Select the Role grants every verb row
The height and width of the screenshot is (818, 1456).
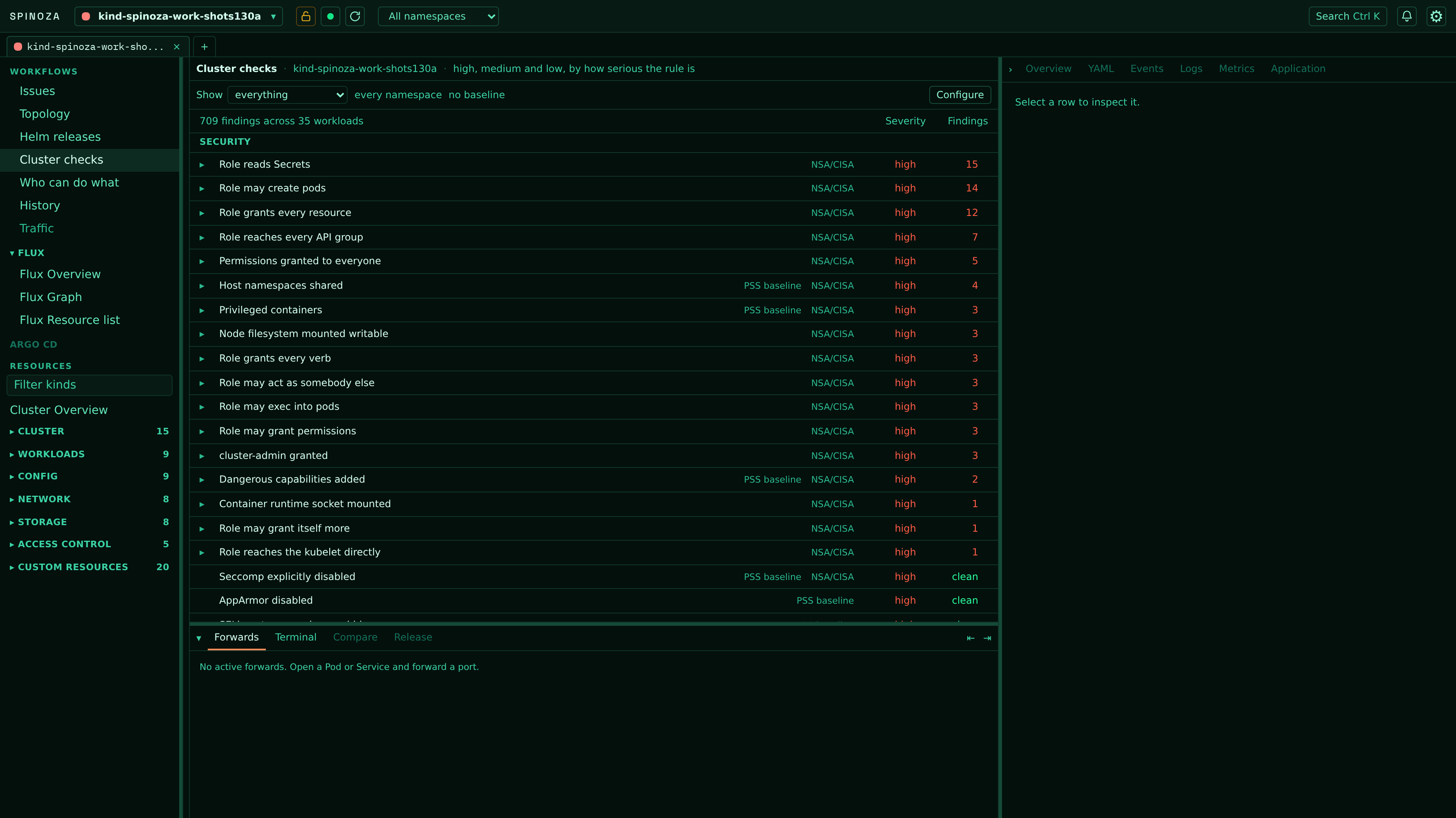593,358
